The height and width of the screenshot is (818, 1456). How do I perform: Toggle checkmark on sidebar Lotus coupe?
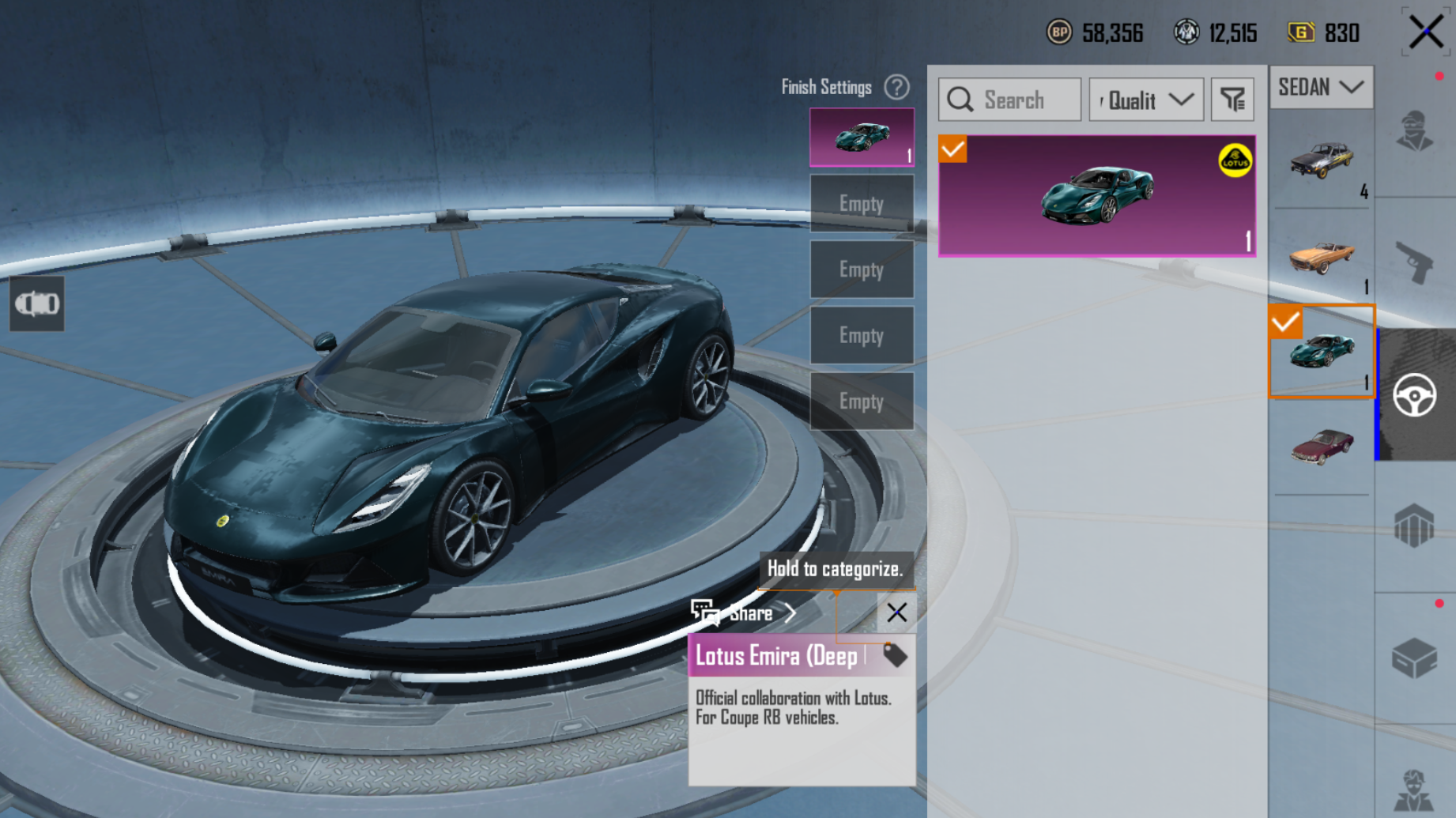[x=1285, y=322]
